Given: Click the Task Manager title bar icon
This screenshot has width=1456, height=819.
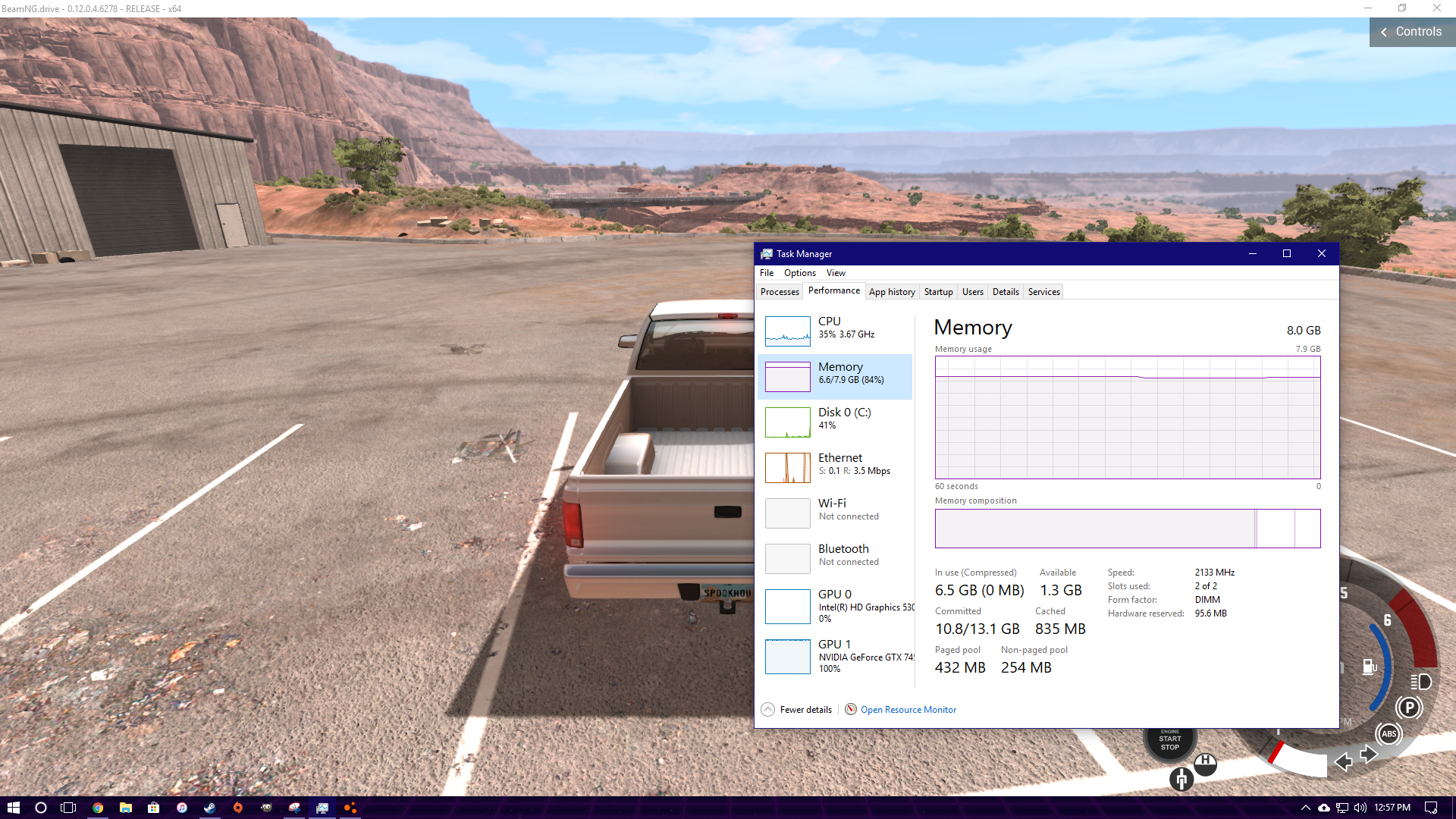Looking at the screenshot, I should (767, 254).
